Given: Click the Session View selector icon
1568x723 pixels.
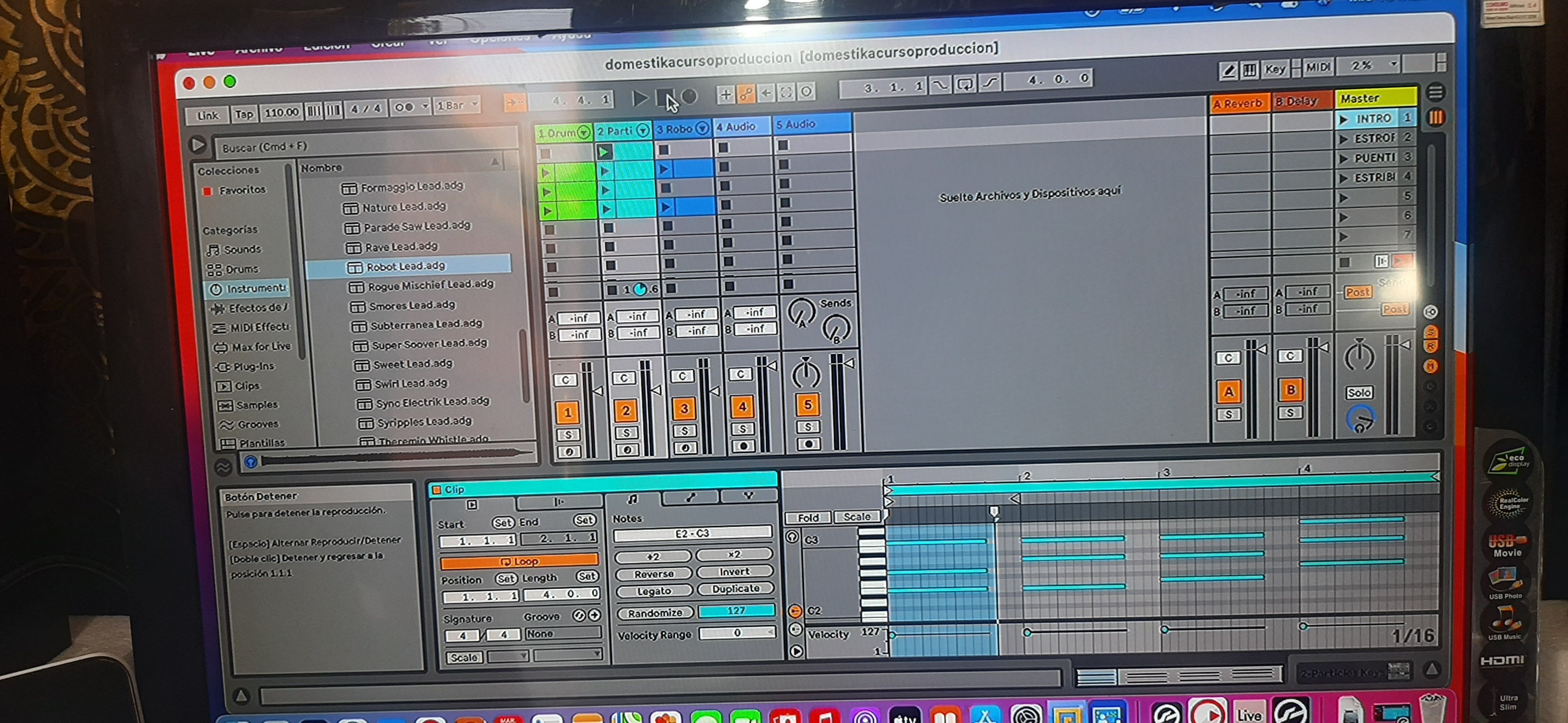Looking at the screenshot, I should click(1435, 118).
